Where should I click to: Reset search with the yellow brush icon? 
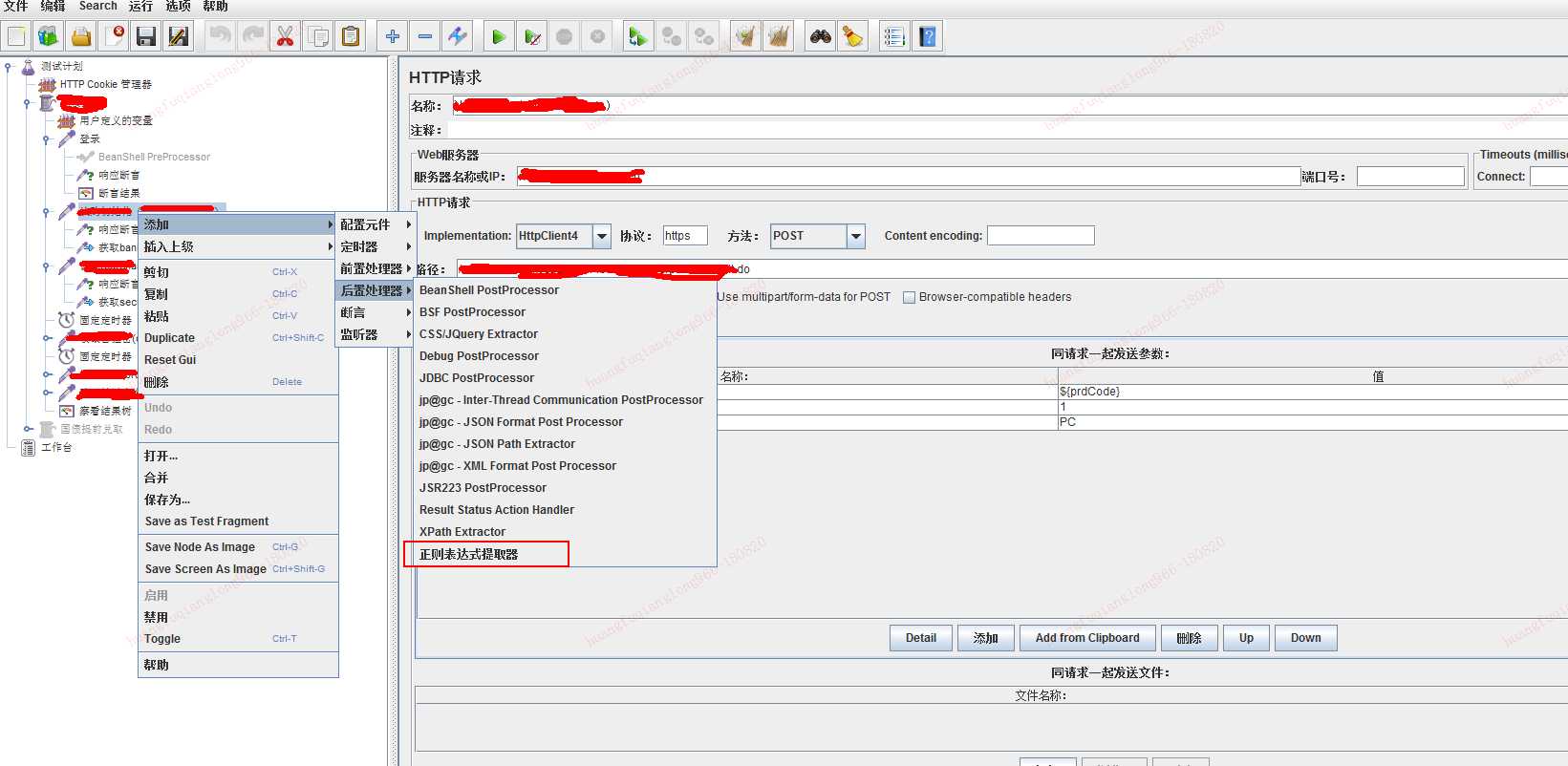point(852,36)
